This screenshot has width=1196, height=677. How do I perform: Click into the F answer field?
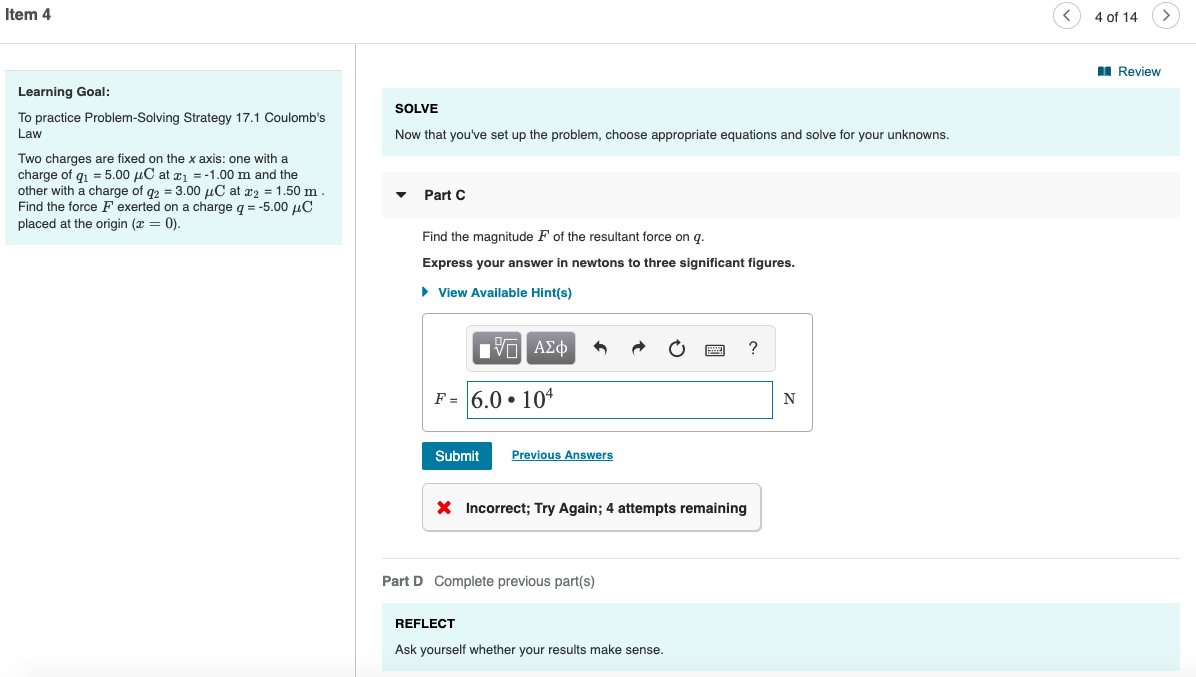pos(619,399)
